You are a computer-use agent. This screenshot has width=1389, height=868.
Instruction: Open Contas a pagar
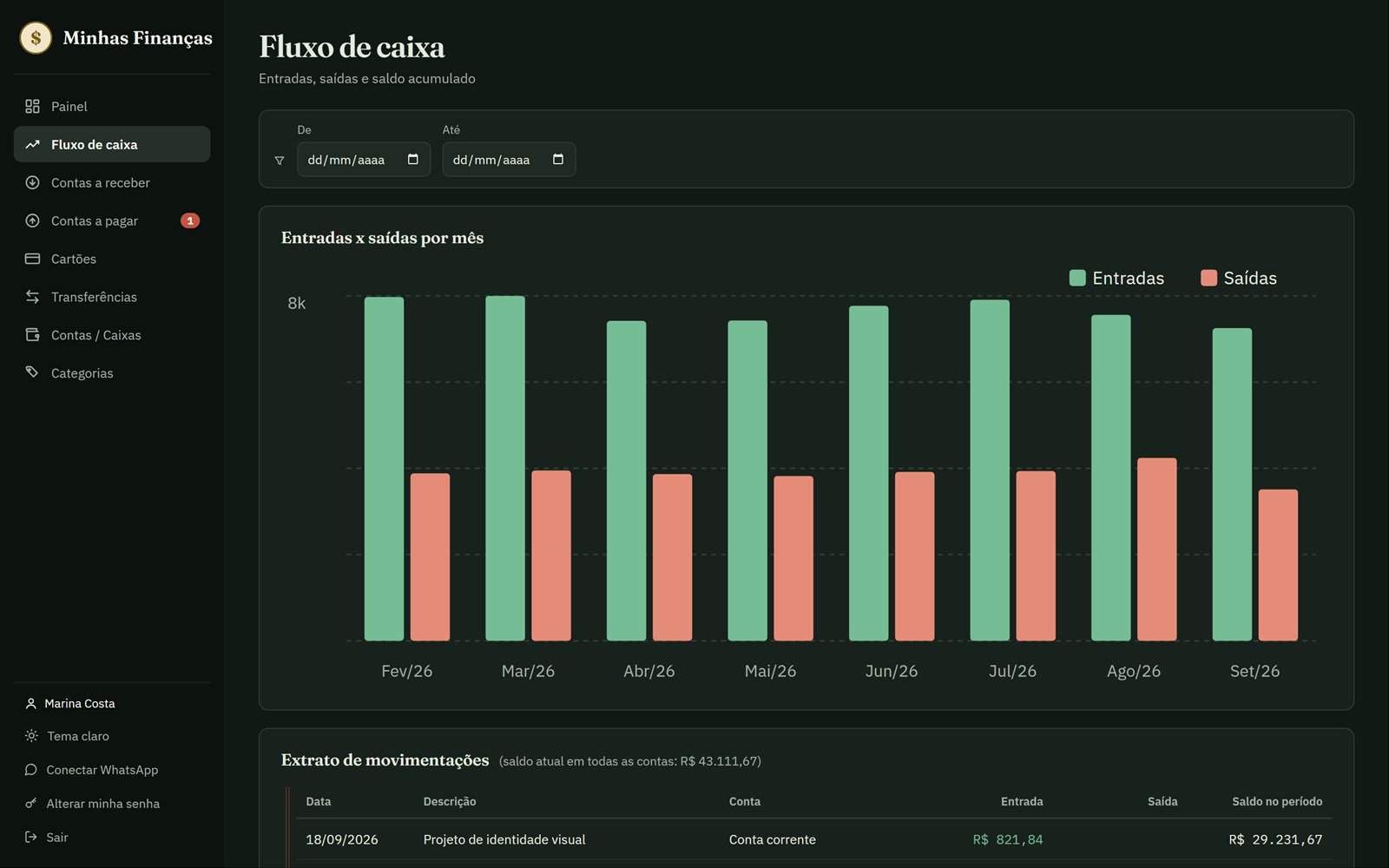click(x=112, y=220)
